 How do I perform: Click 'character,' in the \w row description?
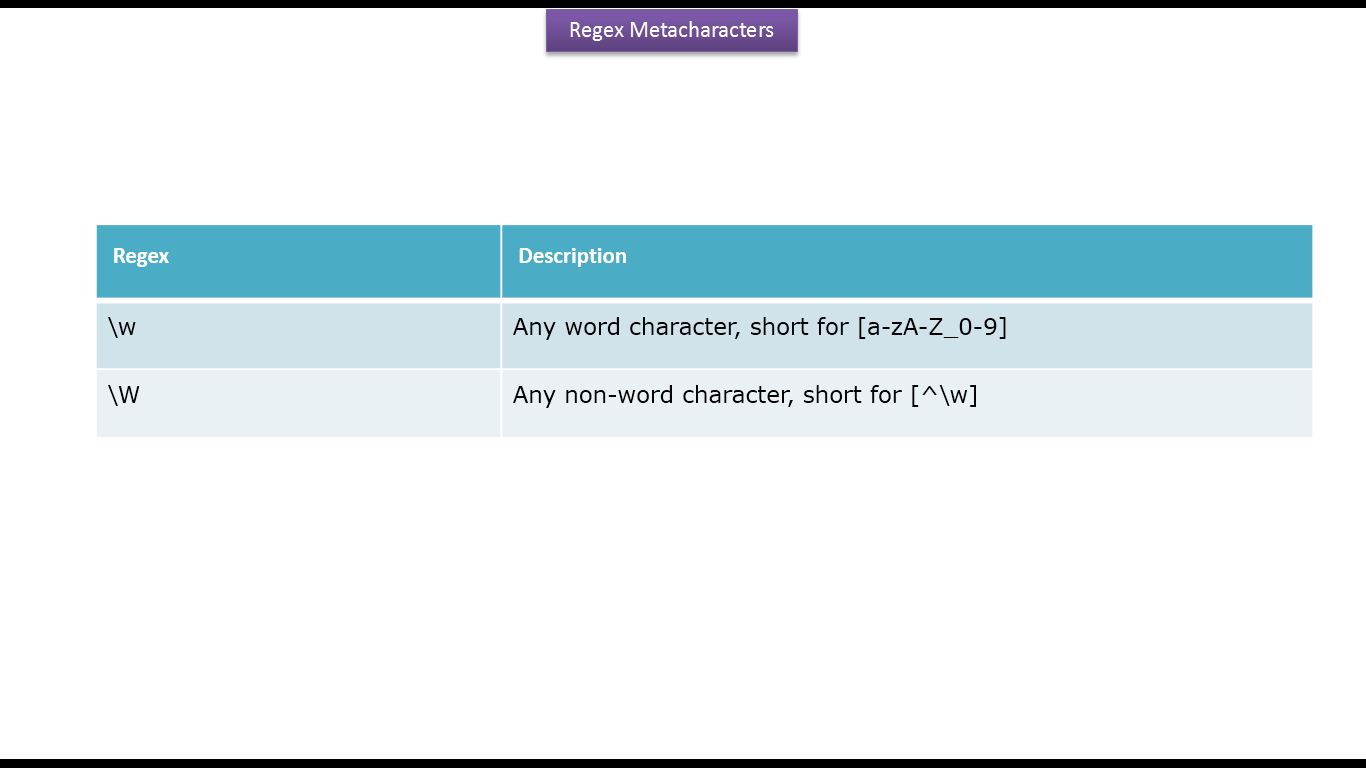click(x=686, y=328)
